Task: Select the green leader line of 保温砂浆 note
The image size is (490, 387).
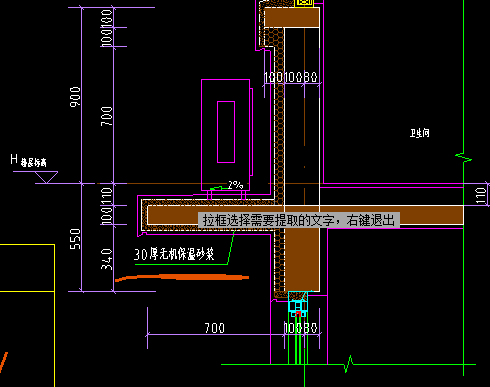Action: tap(185, 248)
